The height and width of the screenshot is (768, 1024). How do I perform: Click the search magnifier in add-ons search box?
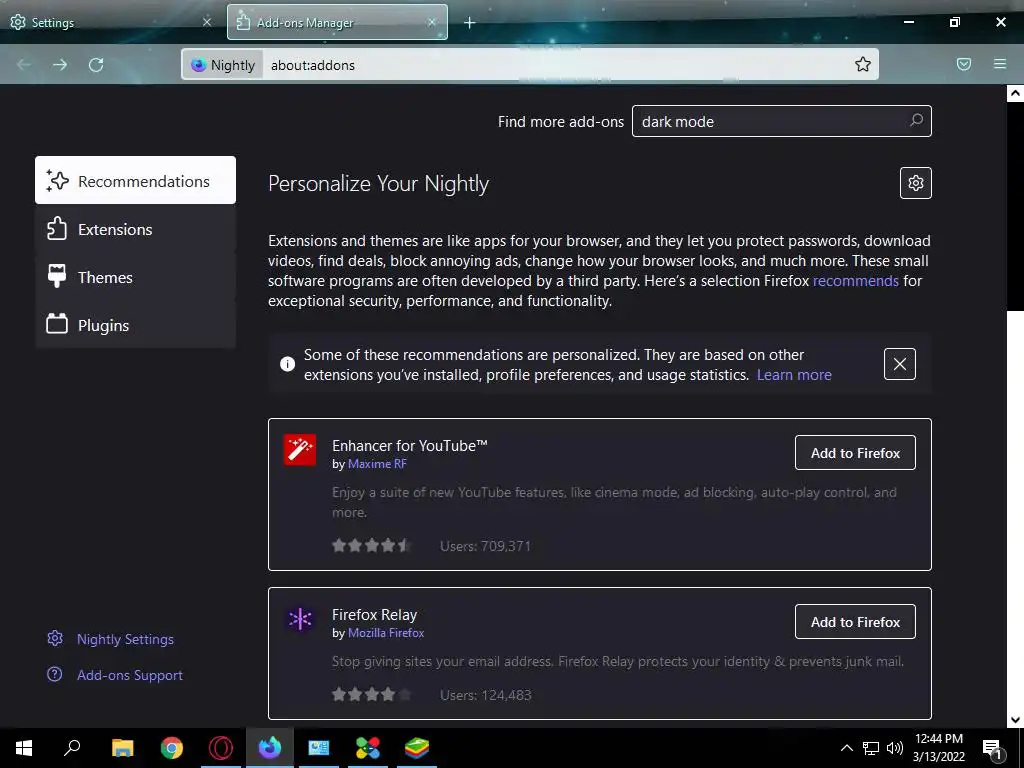(917, 120)
